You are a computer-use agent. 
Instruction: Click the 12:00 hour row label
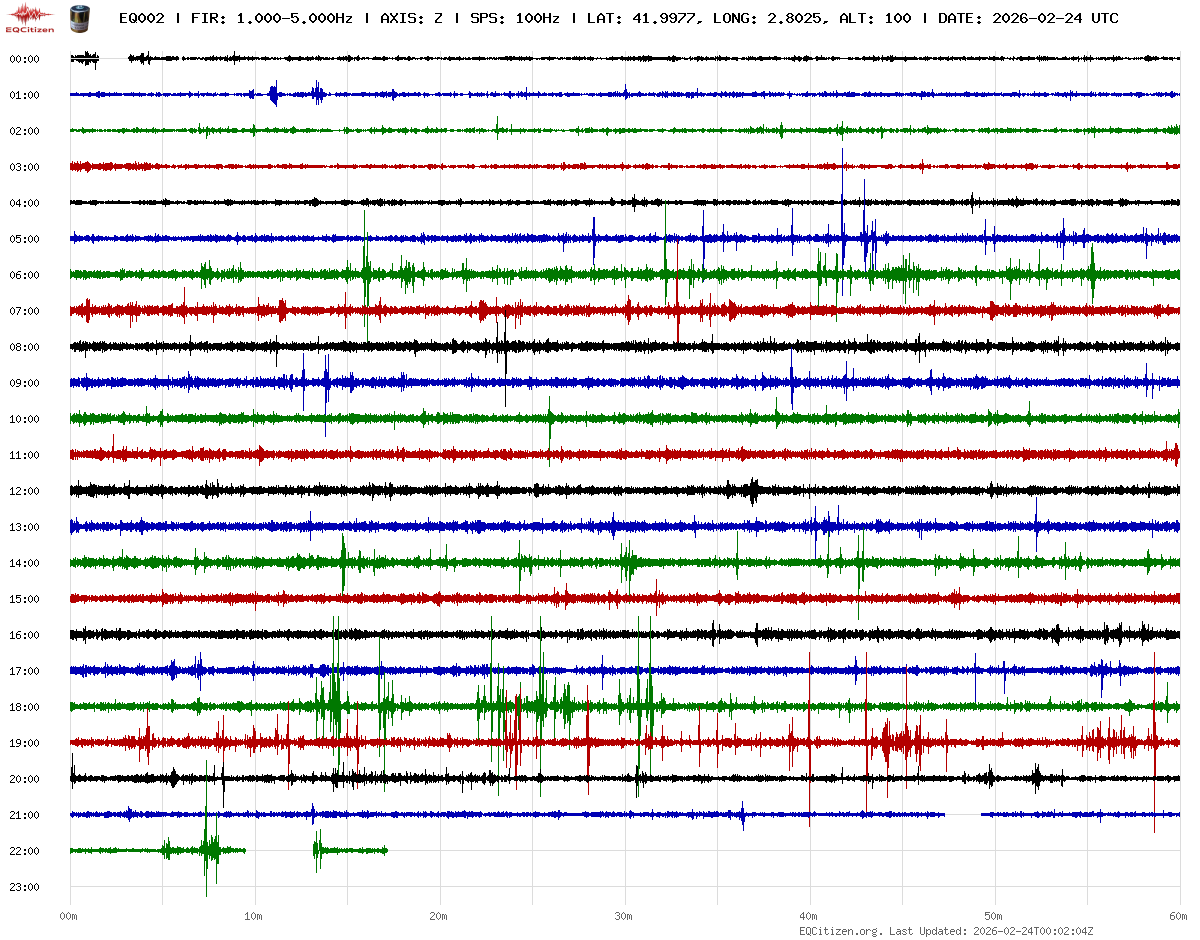(x=24, y=491)
